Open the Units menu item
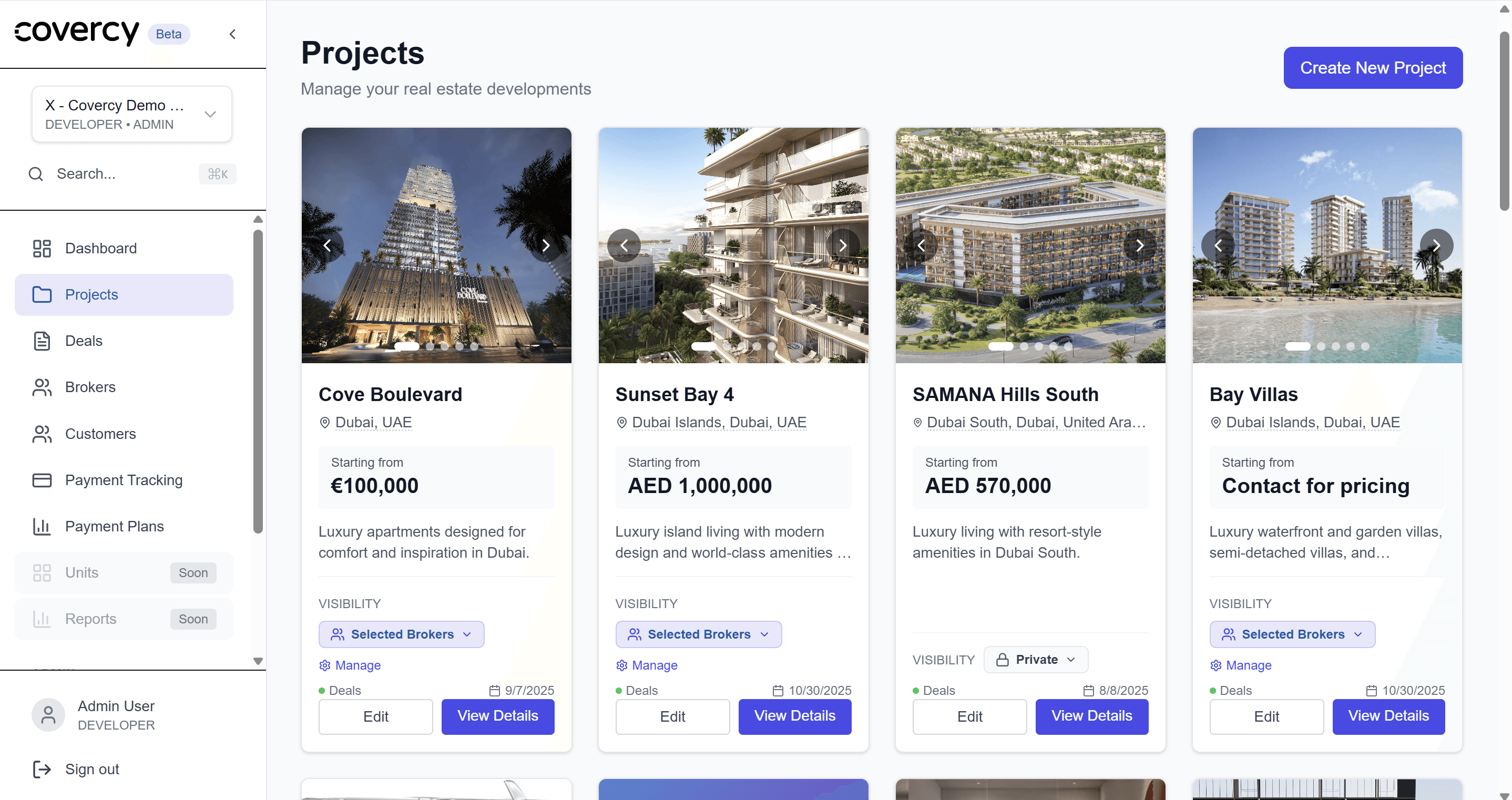This screenshot has height=800, width=1512. click(81, 572)
